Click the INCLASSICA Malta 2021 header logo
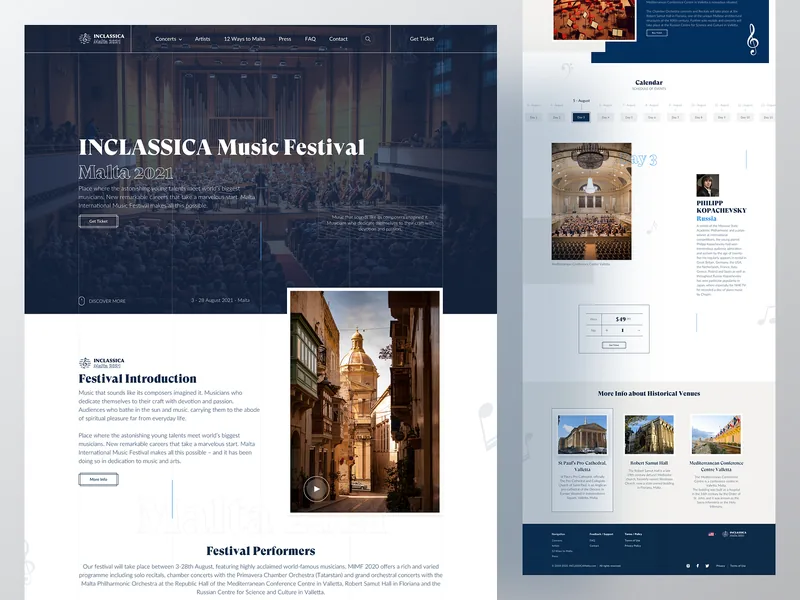 pyautogui.click(x=102, y=38)
